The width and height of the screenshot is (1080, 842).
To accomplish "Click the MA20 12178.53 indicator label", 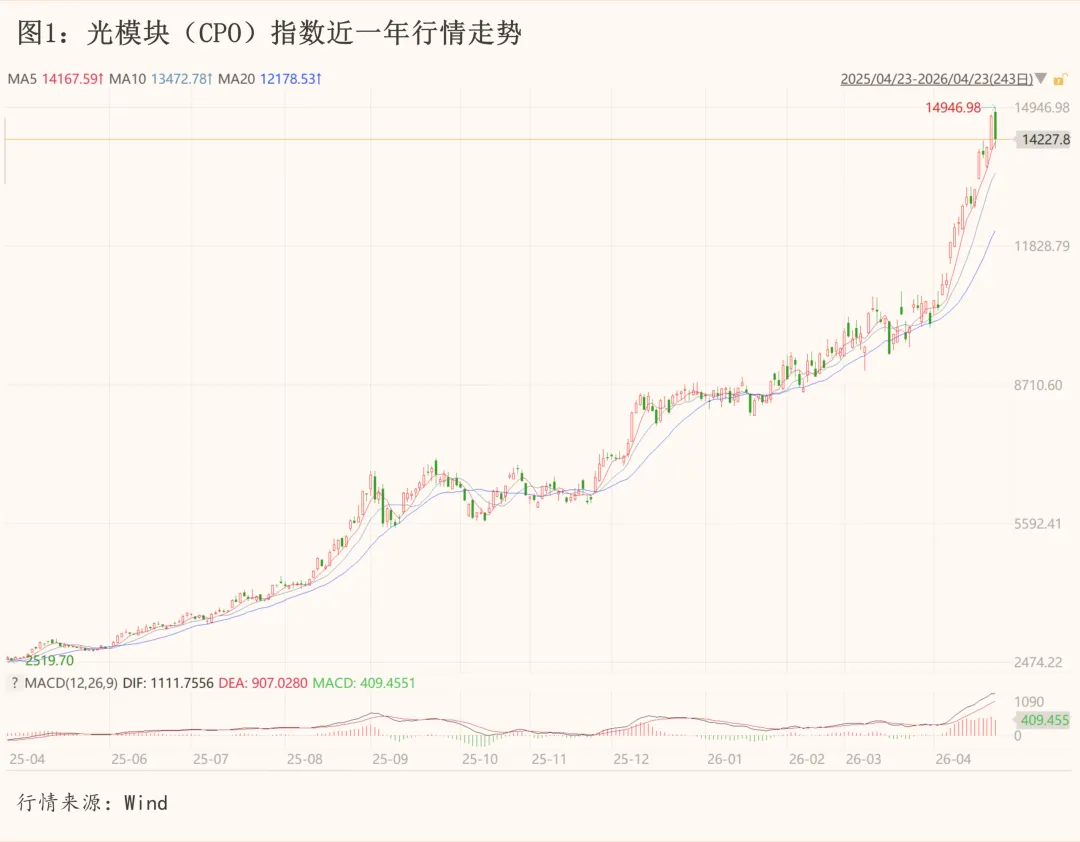I will click(x=270, y=78).
